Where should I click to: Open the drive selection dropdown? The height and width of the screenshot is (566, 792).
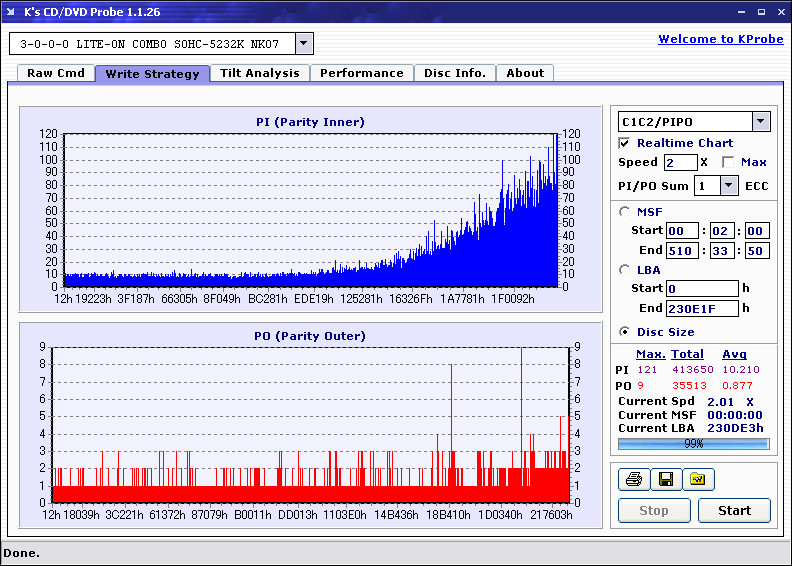point(304,43)
